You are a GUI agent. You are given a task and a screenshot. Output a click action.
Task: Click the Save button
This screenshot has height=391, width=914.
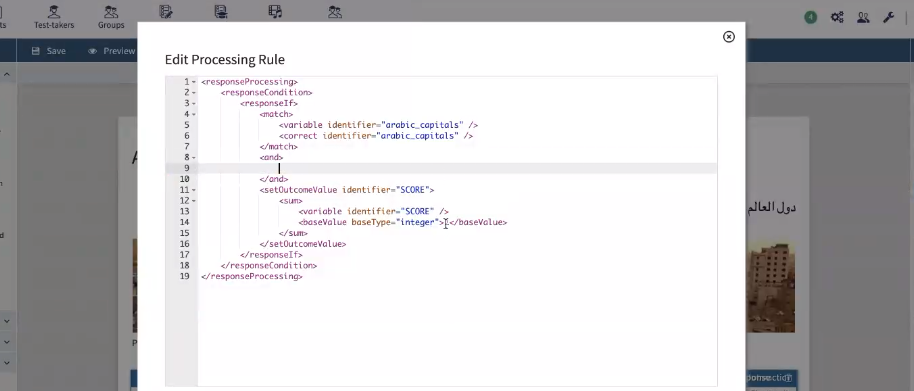coord(48,51)
